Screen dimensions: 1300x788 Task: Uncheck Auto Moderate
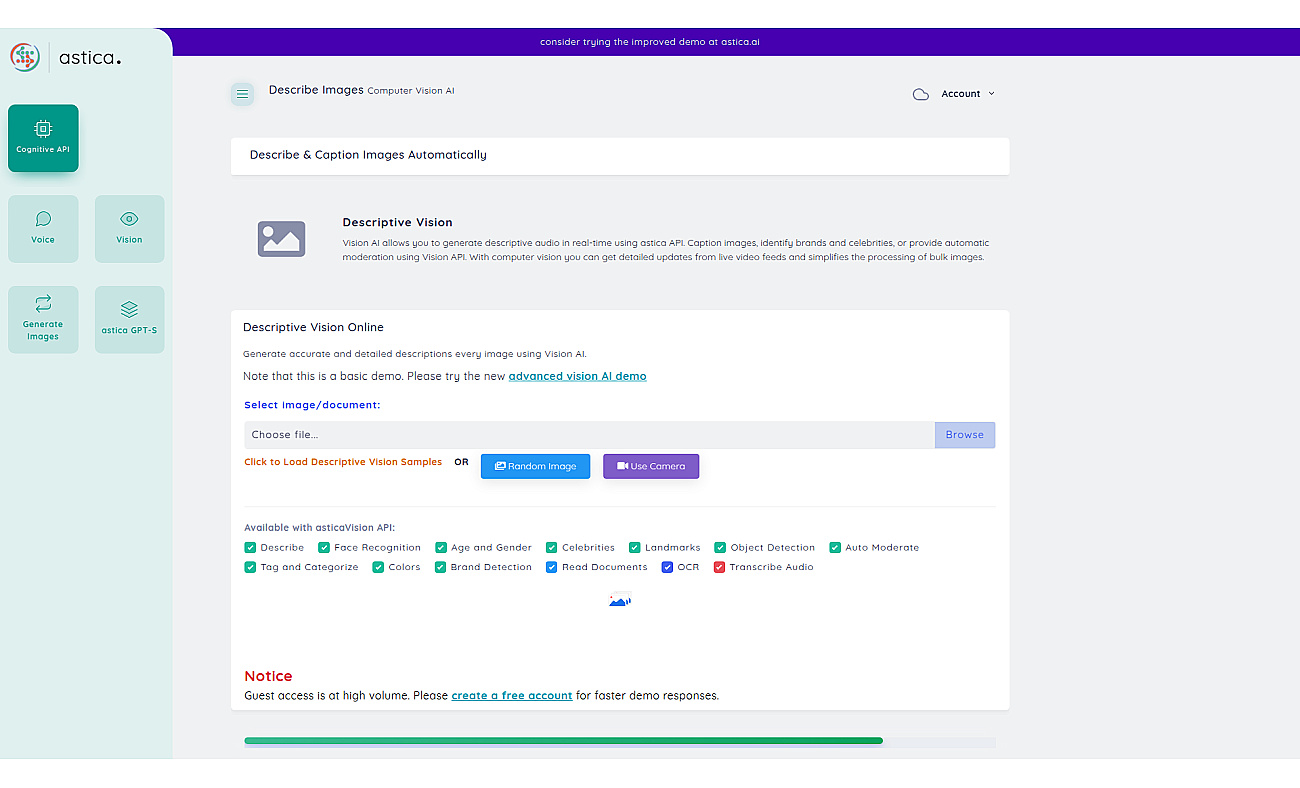(835, 548)
